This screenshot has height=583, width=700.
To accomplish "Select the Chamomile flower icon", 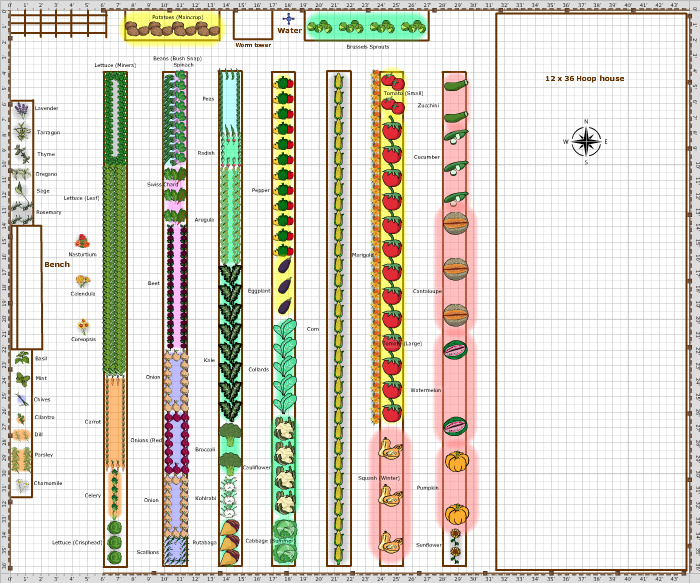I will pyautogui.click(x=21, y=484).
